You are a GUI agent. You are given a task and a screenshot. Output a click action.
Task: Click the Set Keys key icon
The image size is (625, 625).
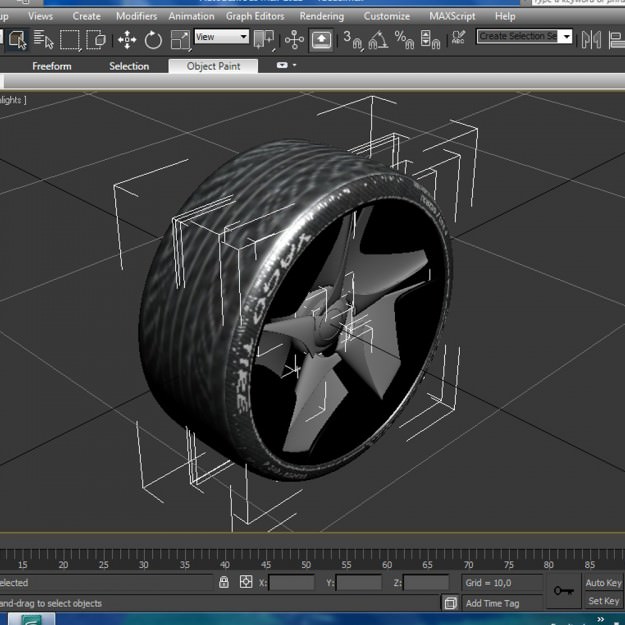pos(564,591)
